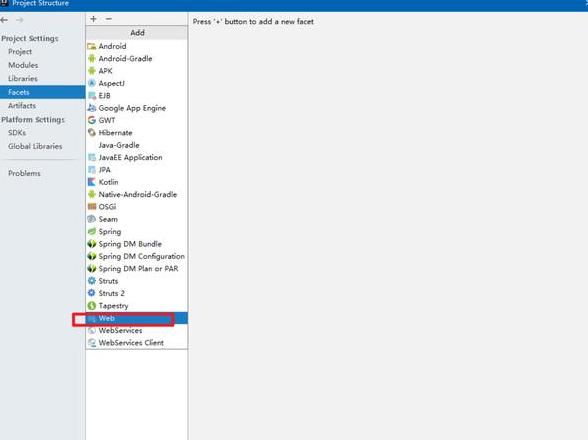Click the OSGi facet icon
This screenshot has height=440, width=588.
(x=92, y=207)
